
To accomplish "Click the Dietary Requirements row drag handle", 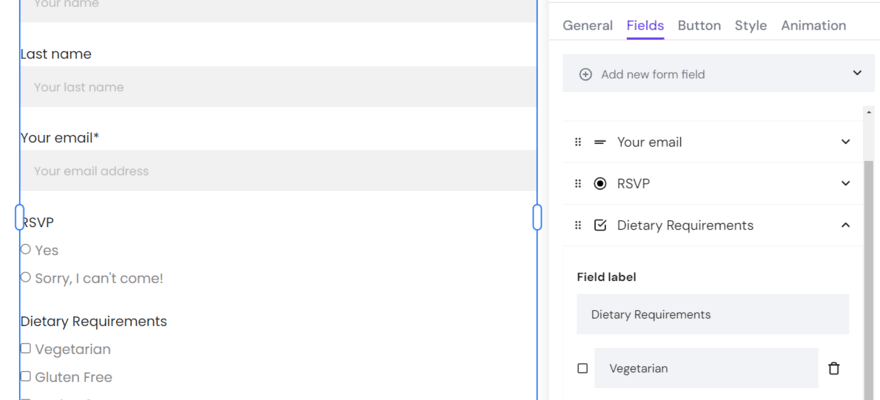I will coord(578,226).
